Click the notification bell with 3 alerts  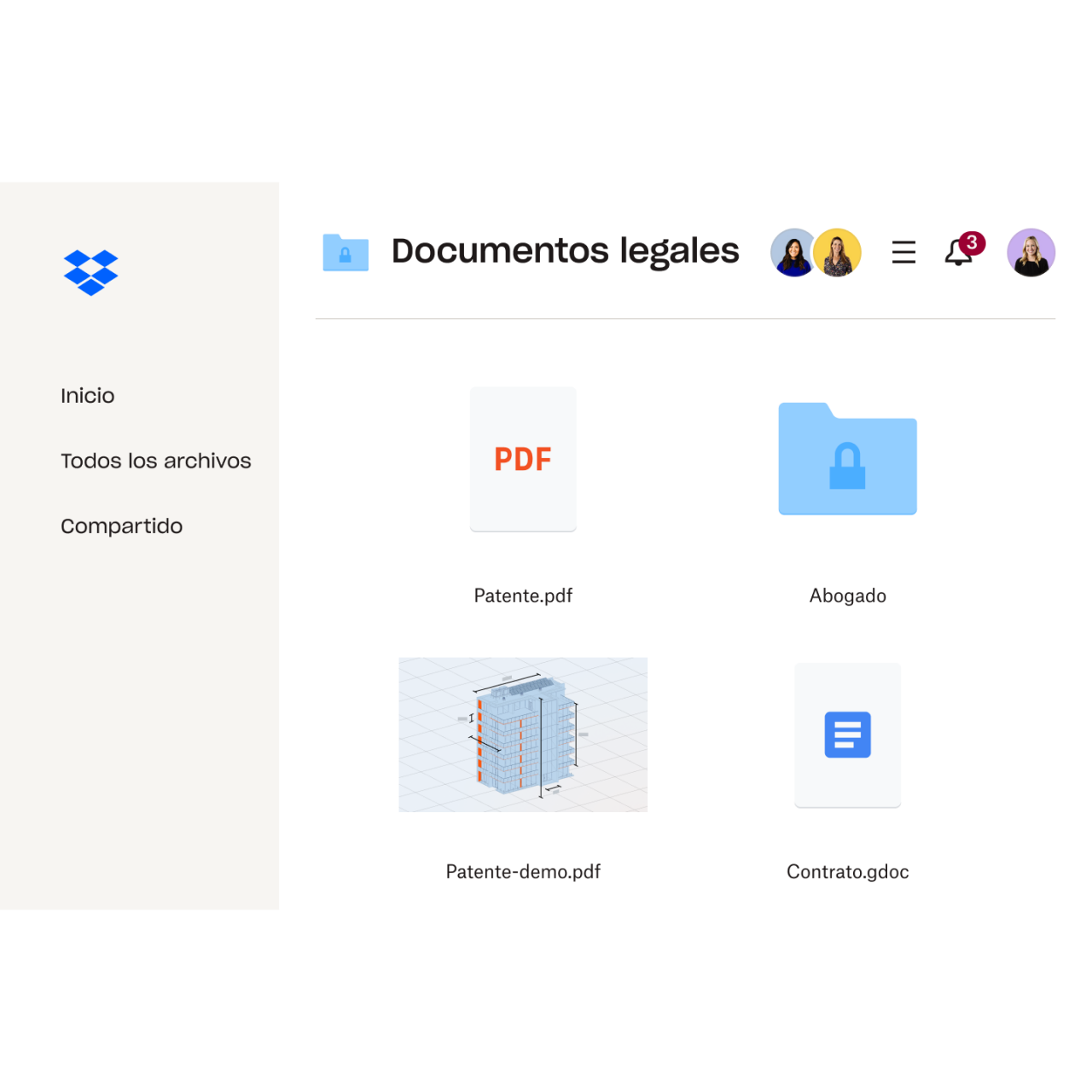click(x=958, y=253)
